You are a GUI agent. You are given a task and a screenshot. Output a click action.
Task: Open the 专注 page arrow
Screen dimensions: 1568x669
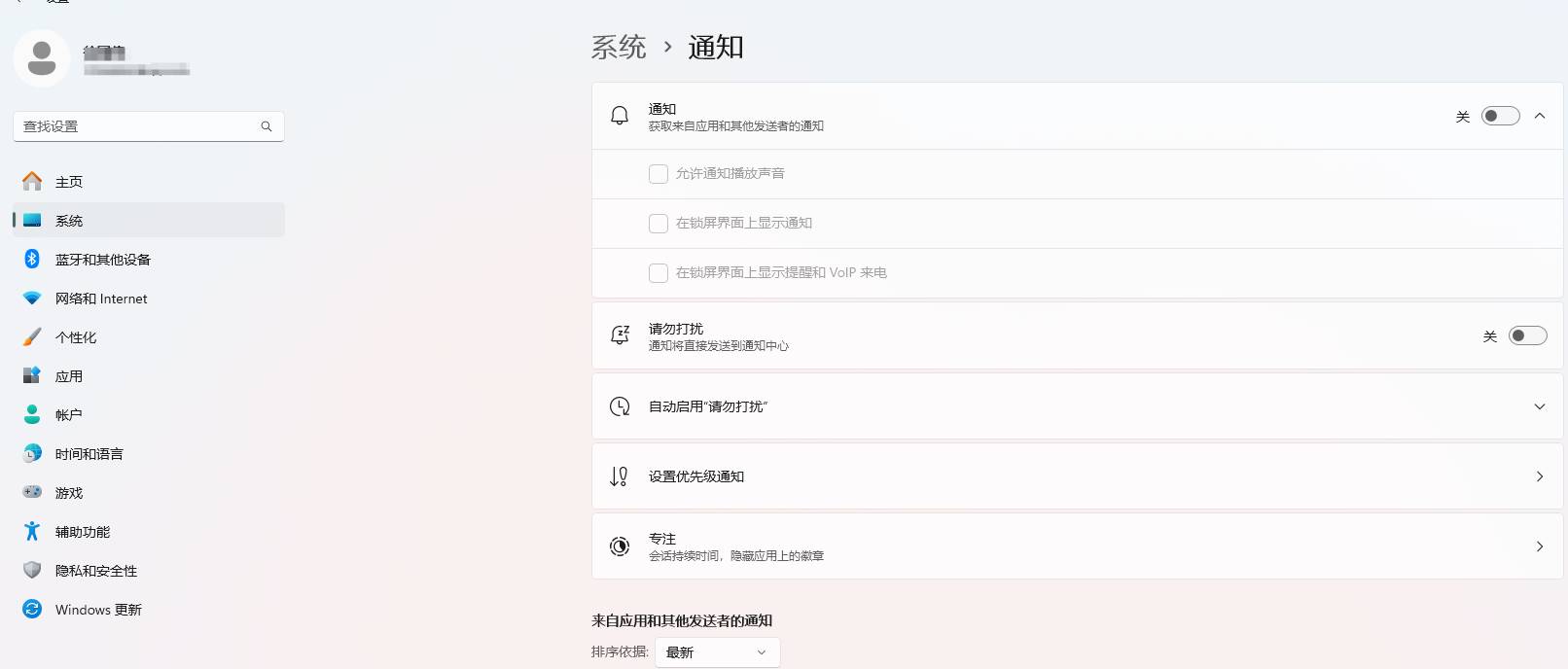[x=1540, y=546]
